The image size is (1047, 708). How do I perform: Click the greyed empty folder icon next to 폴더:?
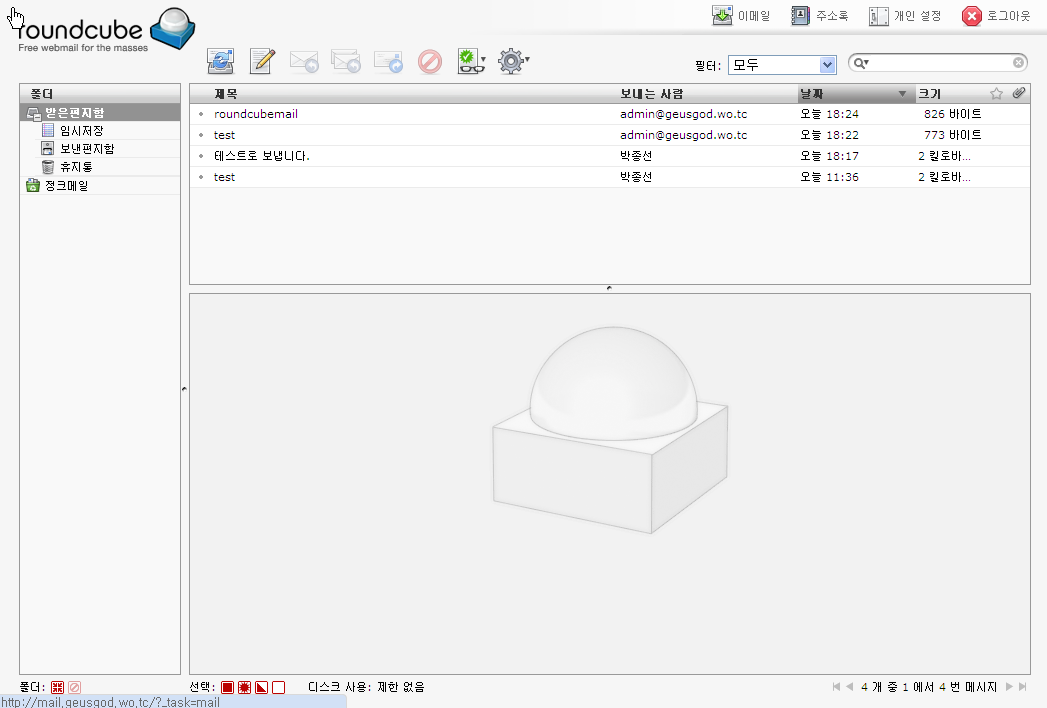[75, 687]
